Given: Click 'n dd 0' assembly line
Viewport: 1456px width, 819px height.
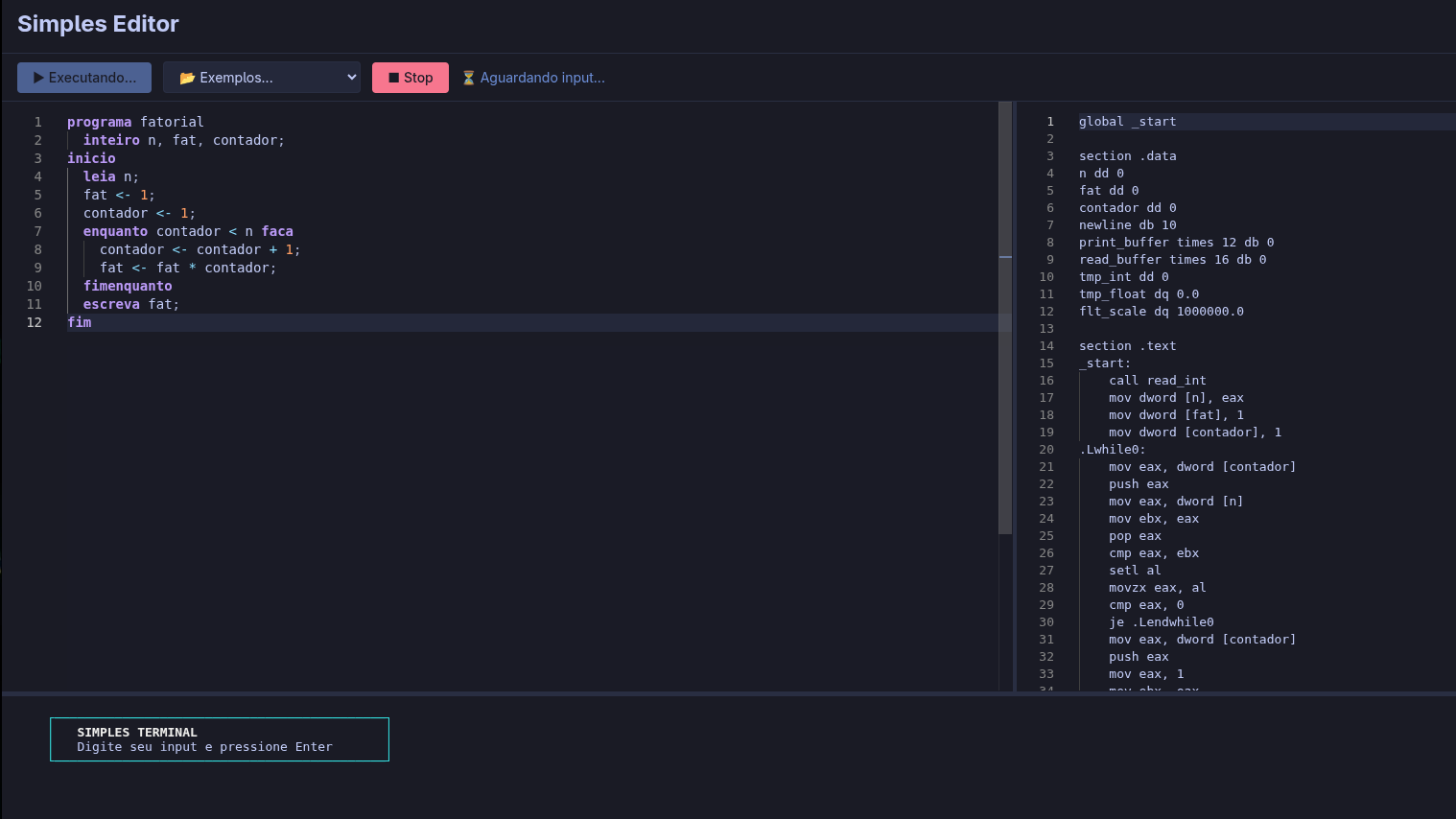Looking at the screenshot, I should tap(1101, 174).
